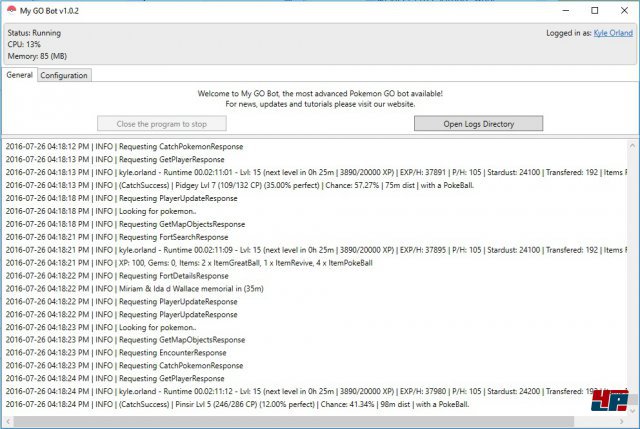Click the Miriam & Ida d Wallace memorial line

pos(135,289)
